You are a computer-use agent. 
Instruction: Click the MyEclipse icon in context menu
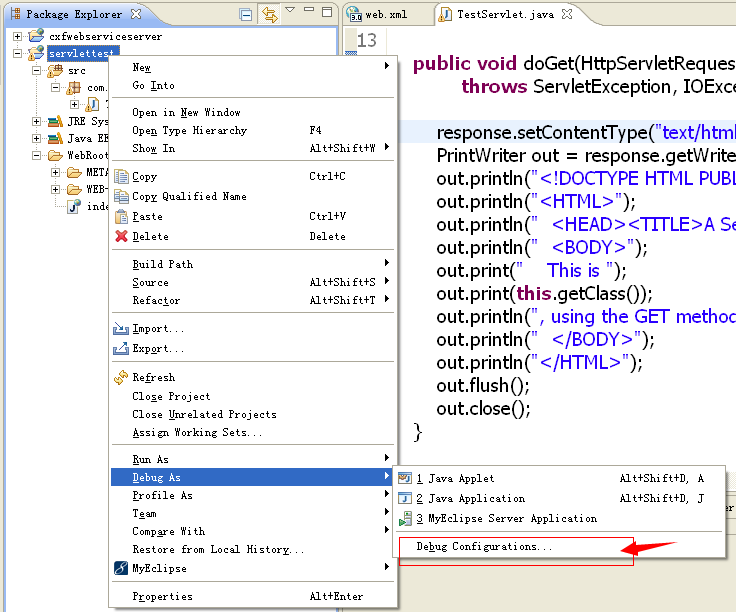121,569
